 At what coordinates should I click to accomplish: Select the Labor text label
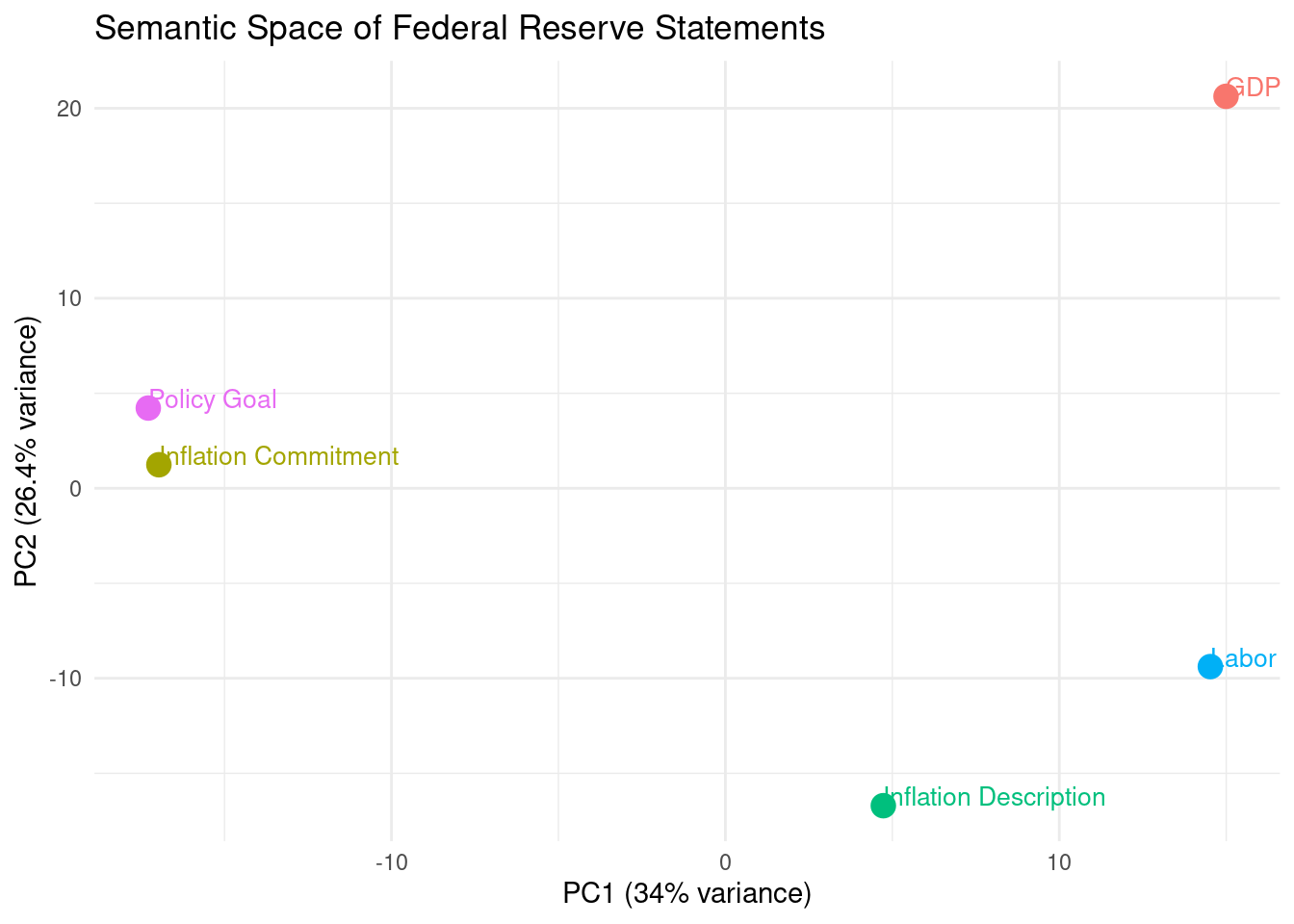[1244, 658]
